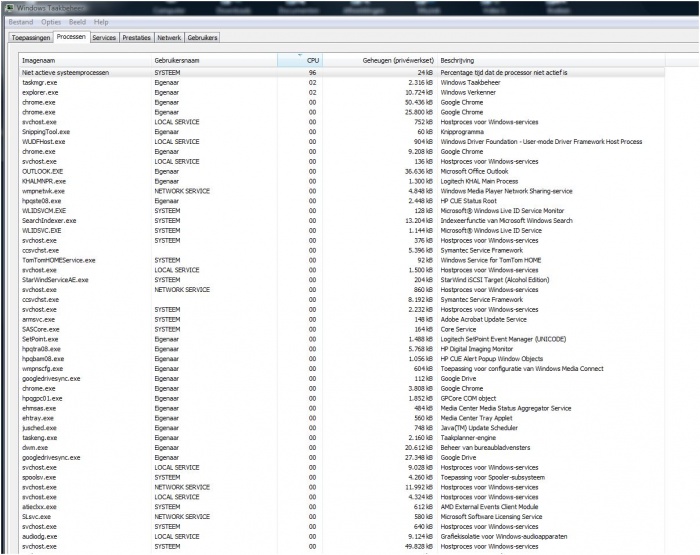Viewport: 700px width, 555px height.
Task: Click the Symantec Service Framework 5.396 kB row
Action: pos(342,250)
